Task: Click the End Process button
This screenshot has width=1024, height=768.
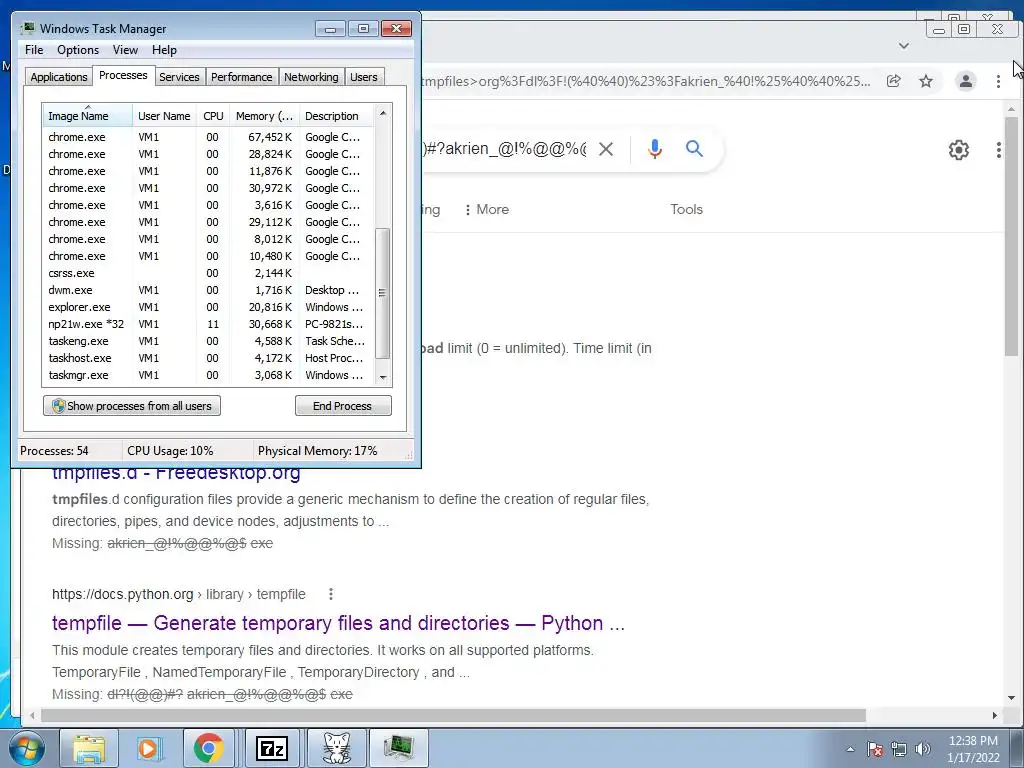Action: 343,406
